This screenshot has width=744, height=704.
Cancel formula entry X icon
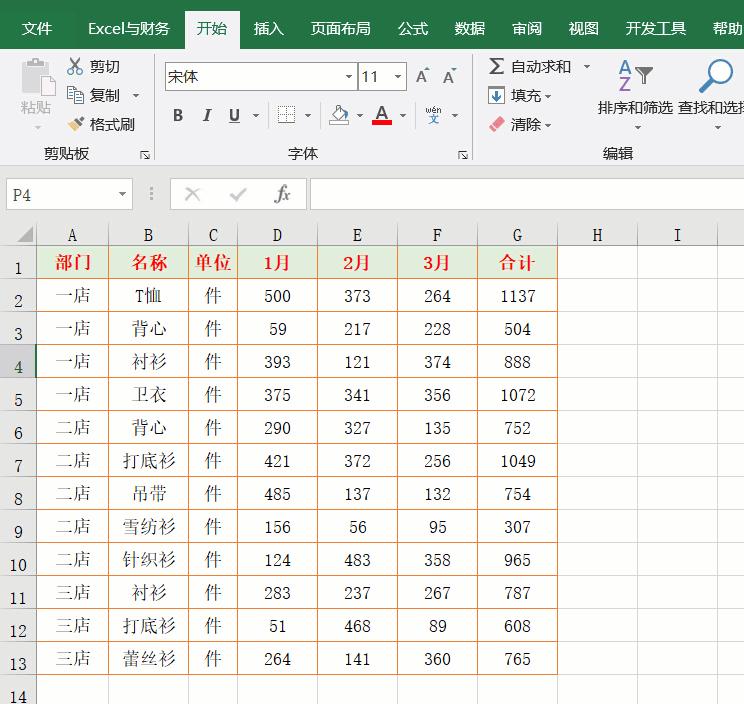(192, 194)
